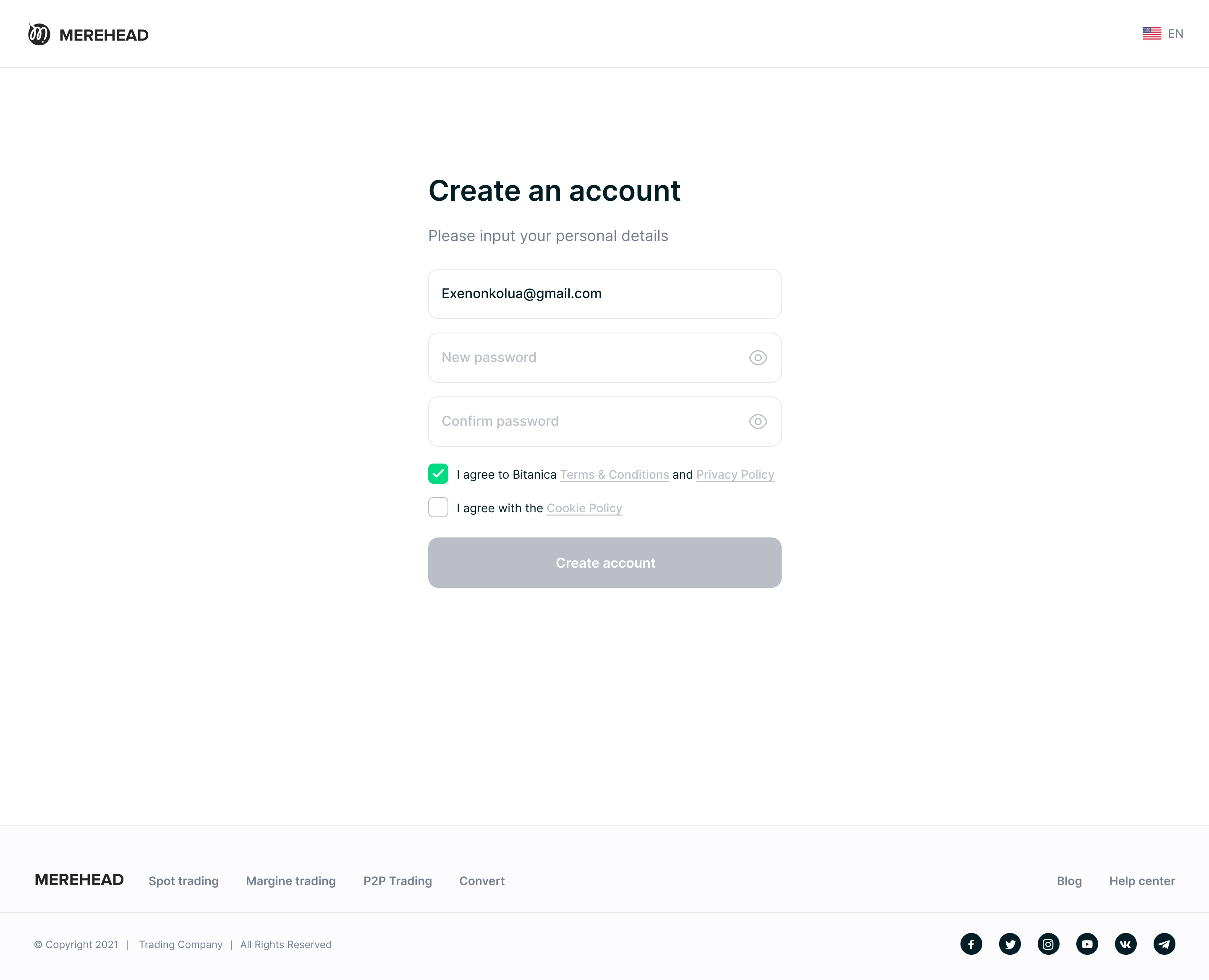
Task: Open the Help center link
Action: 1142,880
